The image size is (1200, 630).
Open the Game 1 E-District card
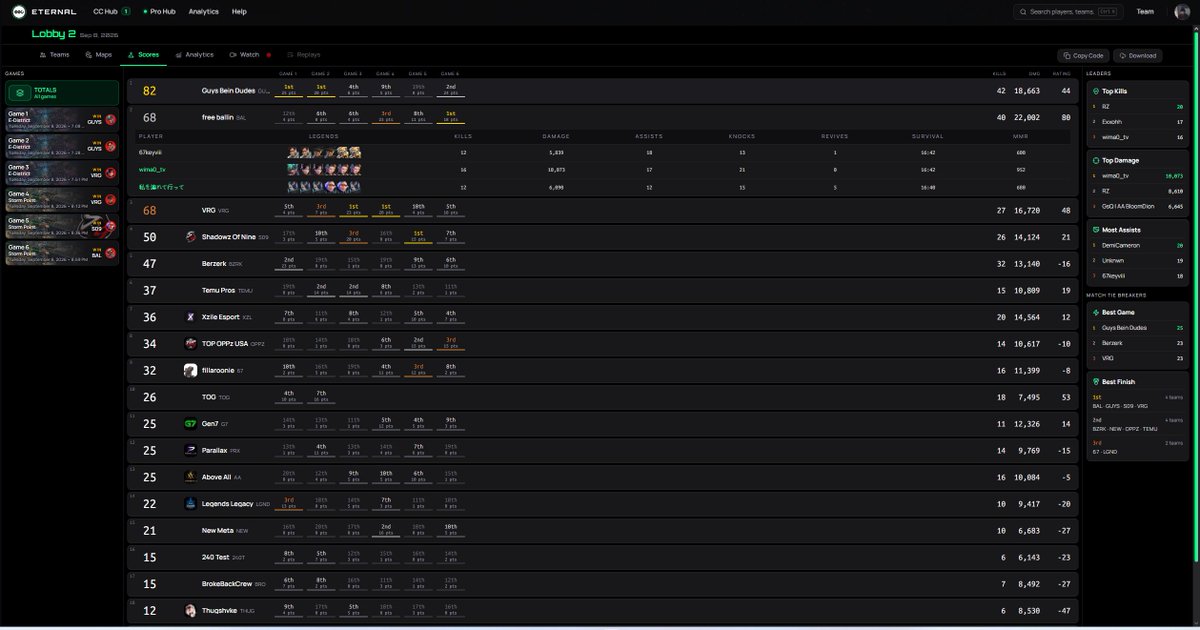coord(62,119)
